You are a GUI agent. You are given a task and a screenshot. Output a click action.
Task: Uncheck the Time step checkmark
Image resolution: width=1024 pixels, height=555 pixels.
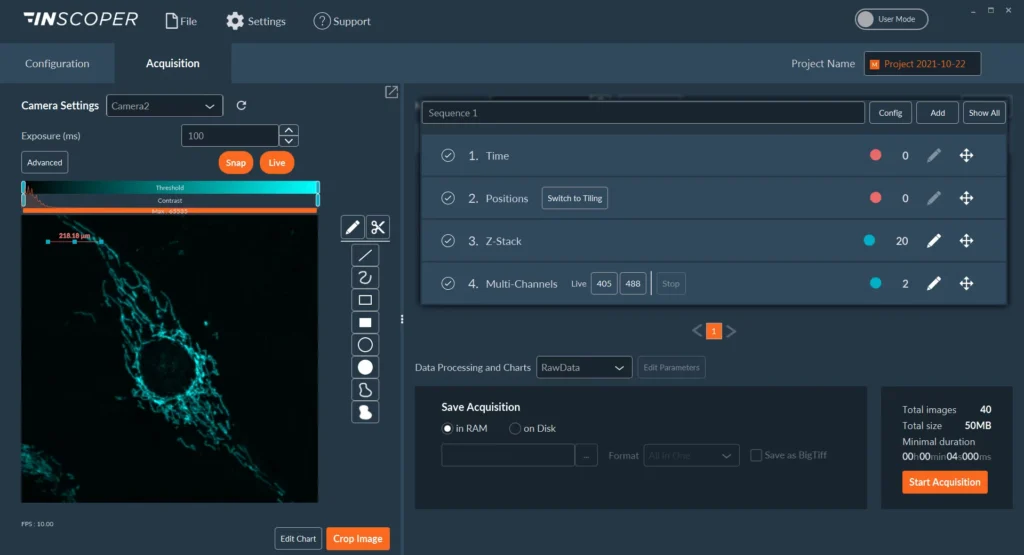click(448, 156)
